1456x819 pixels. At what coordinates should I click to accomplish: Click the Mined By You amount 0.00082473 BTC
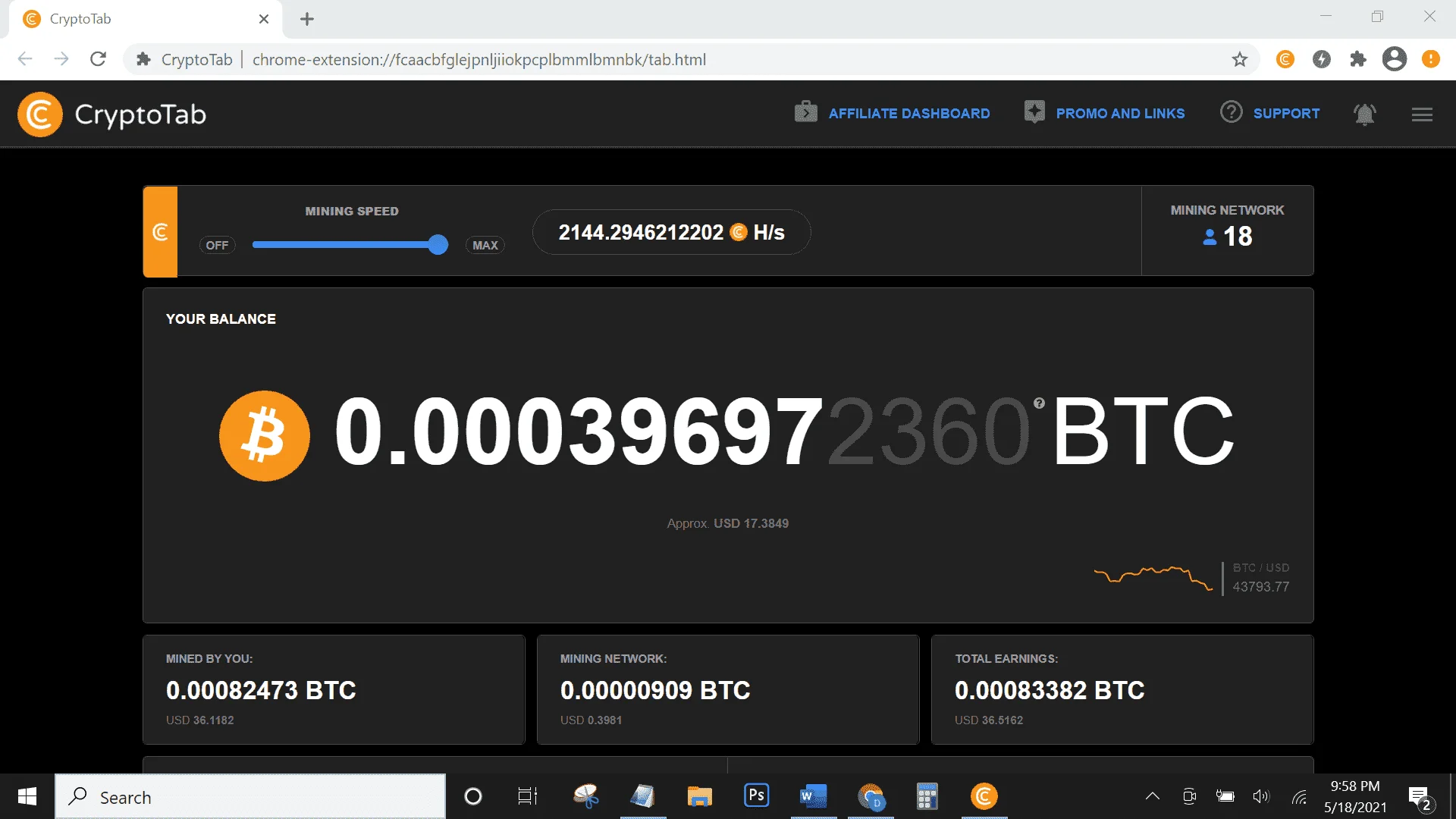click(x=261, y=690)
